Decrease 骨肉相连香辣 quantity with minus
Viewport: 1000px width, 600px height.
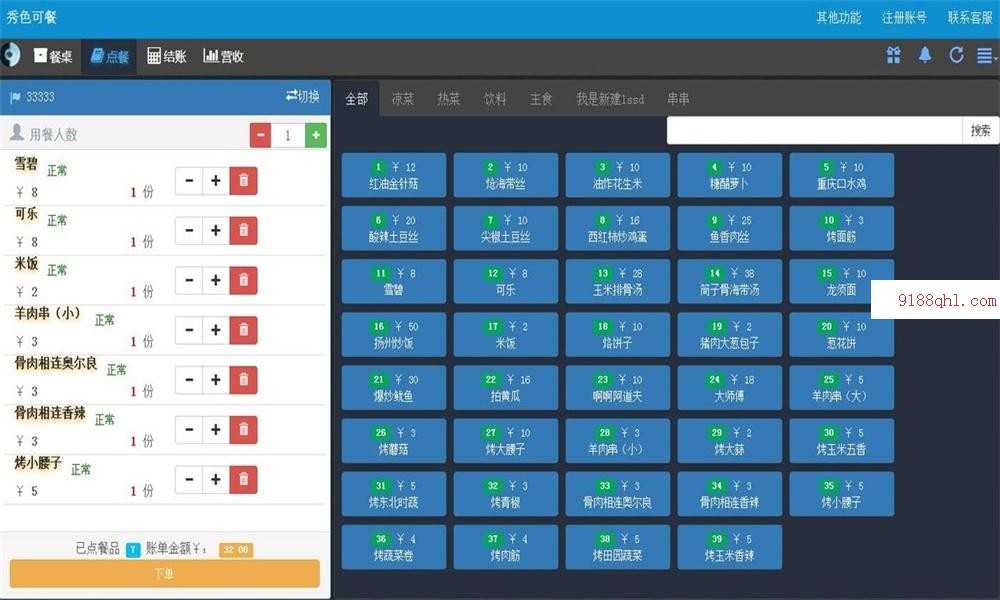(x=189, y=429)
